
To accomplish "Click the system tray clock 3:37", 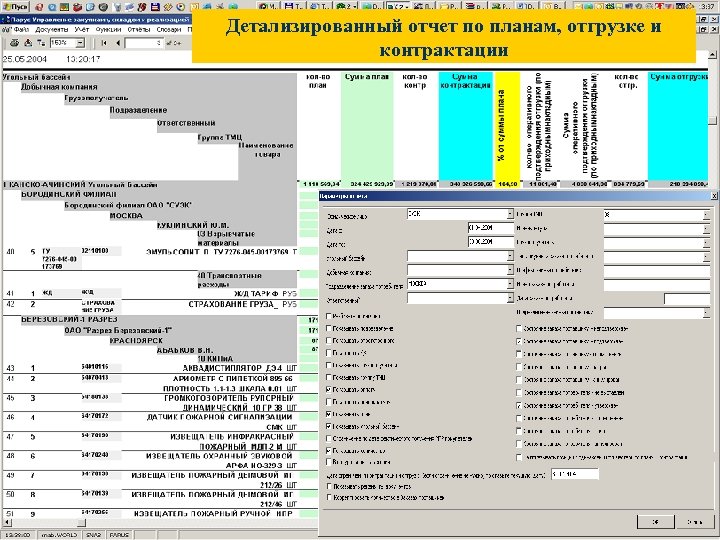I will [708, 7].
